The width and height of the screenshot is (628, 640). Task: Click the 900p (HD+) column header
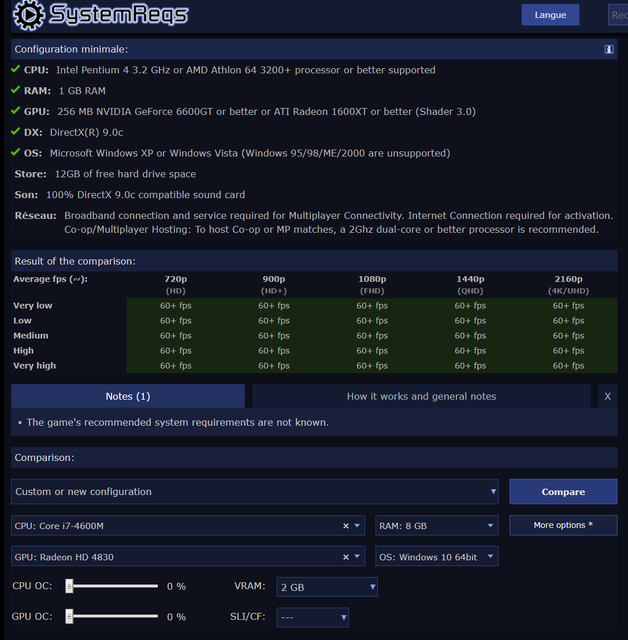tap(274, 284)
